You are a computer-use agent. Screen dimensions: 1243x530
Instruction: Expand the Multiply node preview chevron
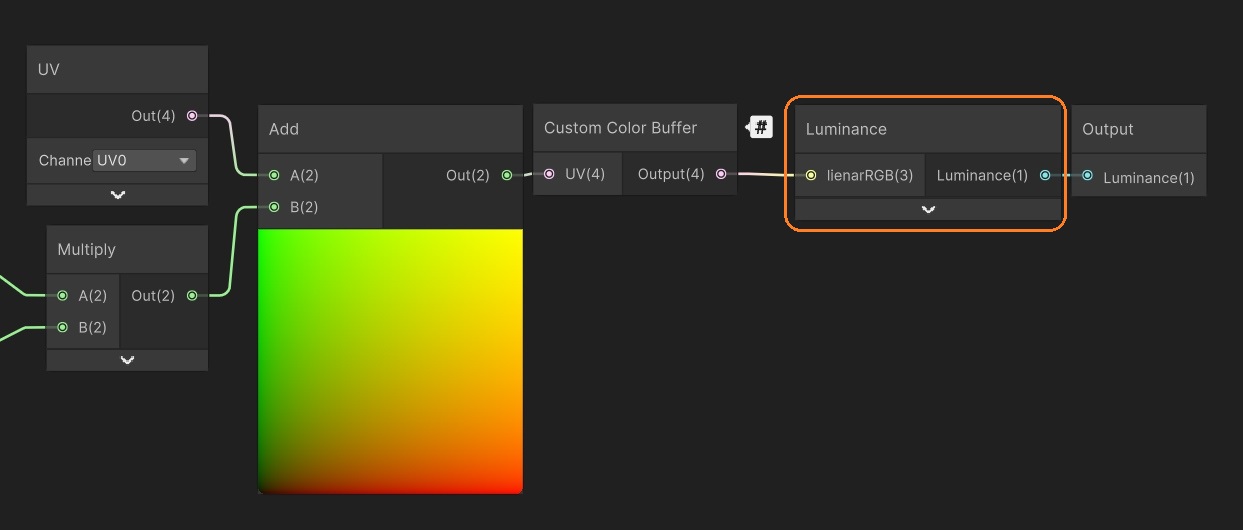[x=127, y=360]
